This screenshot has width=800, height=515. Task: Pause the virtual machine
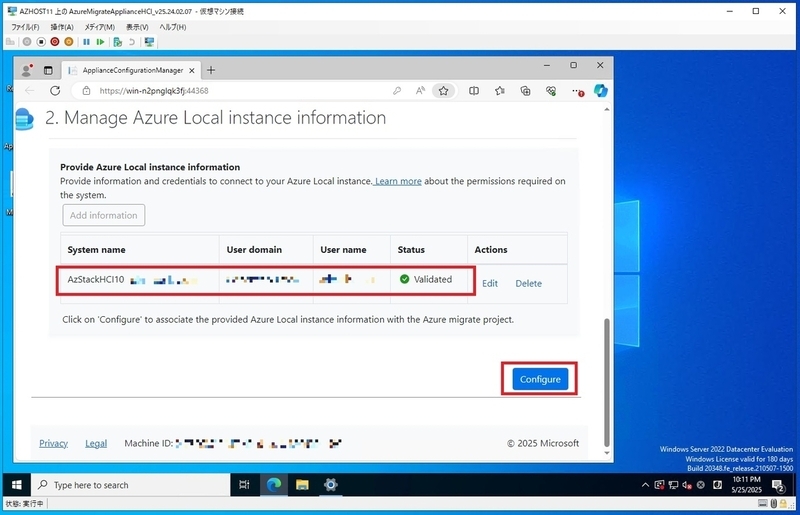click(86, 42)
